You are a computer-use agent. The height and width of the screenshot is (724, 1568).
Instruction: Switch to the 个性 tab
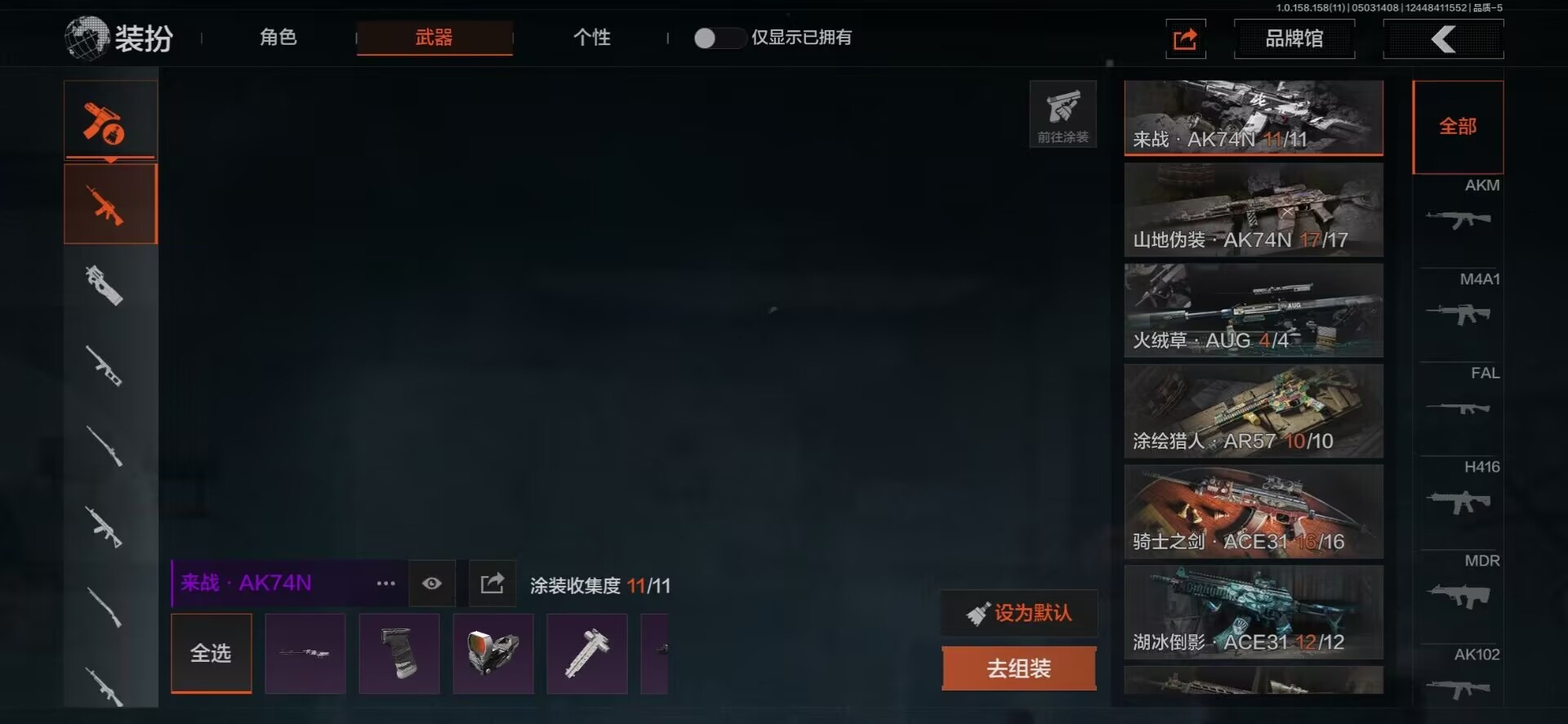[592, 38]
